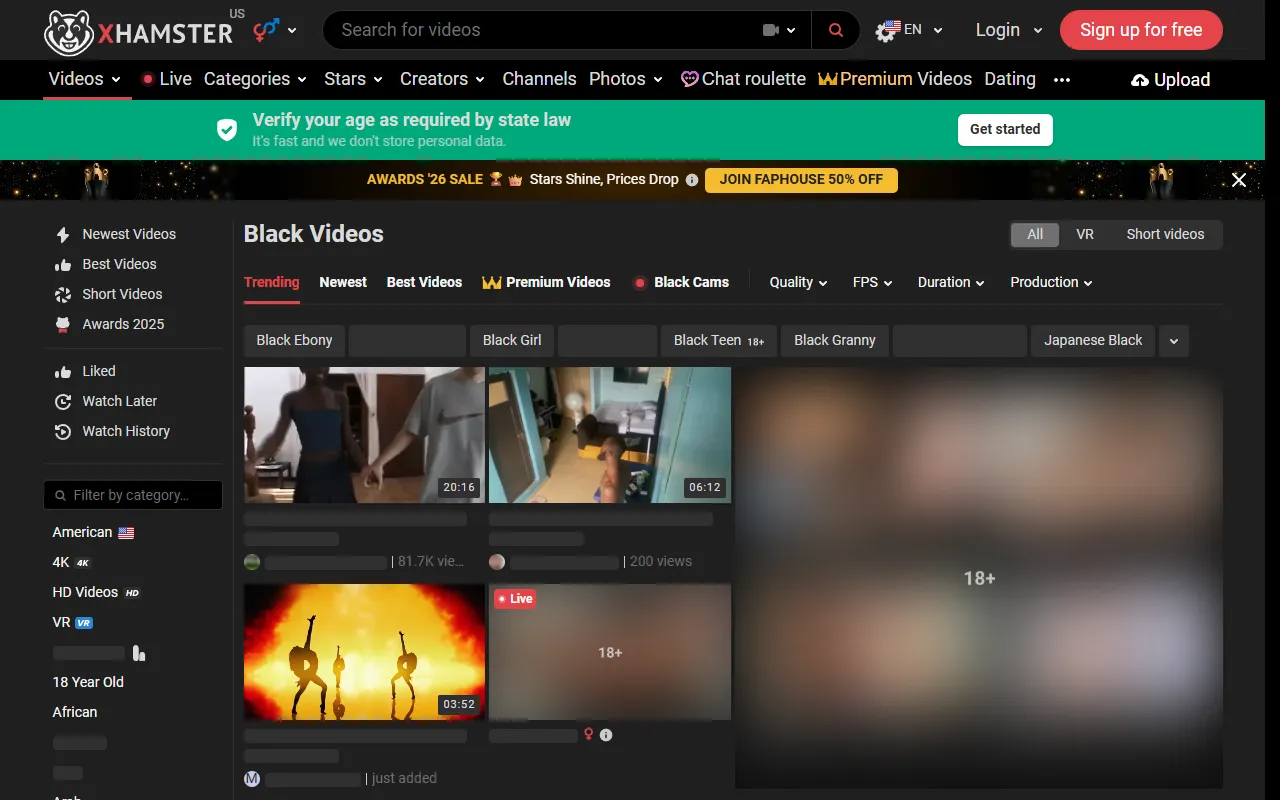Viewport: 1280px width, 800px height.
Task: Click the three-dots more menu in navigation
Action: click(x=1062, y=80)
